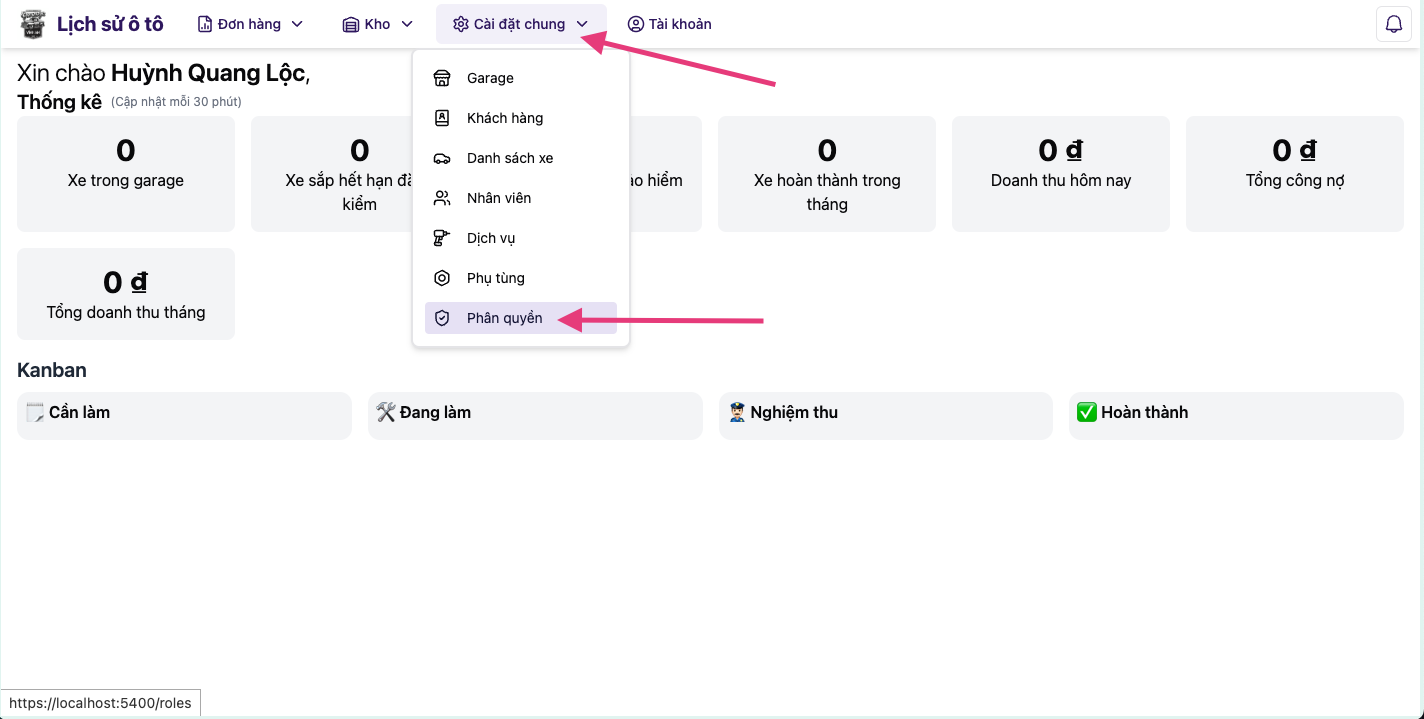1424x719 pixels.
Task: Click the Tổng công nợ stat card
Action: (1294, 174)
